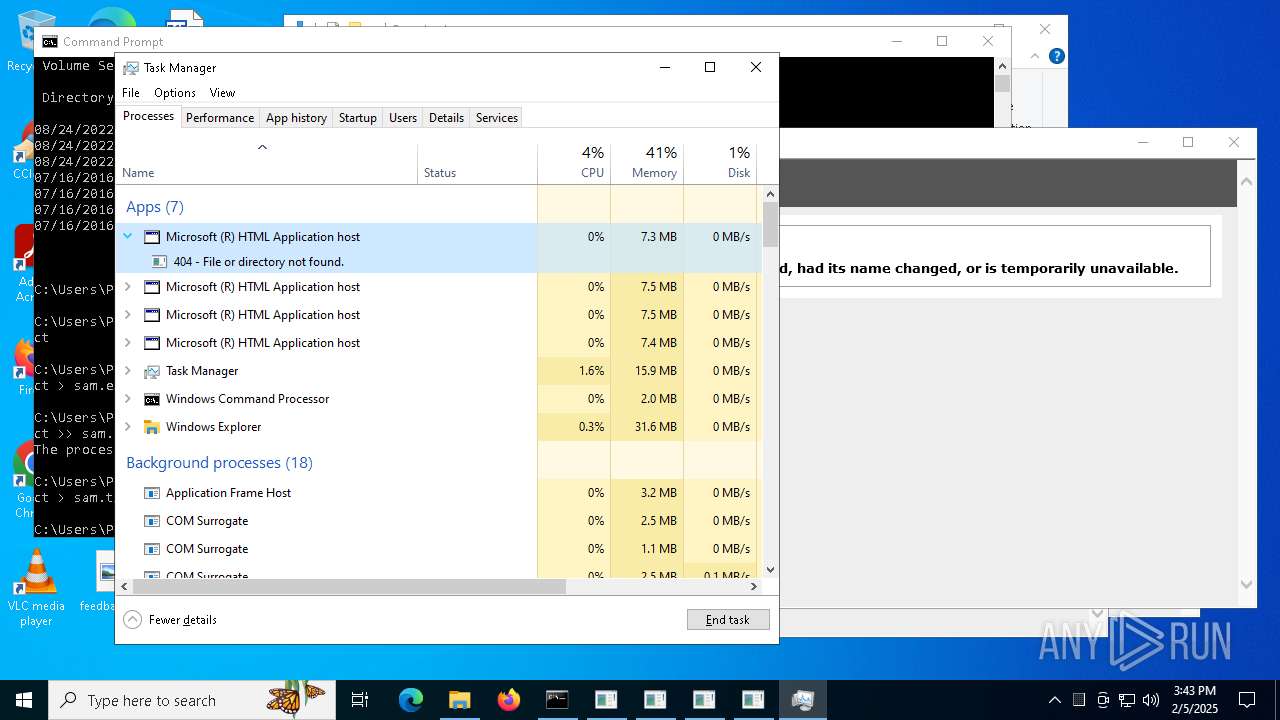Click the Apps (7) group heading
The height and width of the screenshot is (720, 1280).
[x=155, y=207]
